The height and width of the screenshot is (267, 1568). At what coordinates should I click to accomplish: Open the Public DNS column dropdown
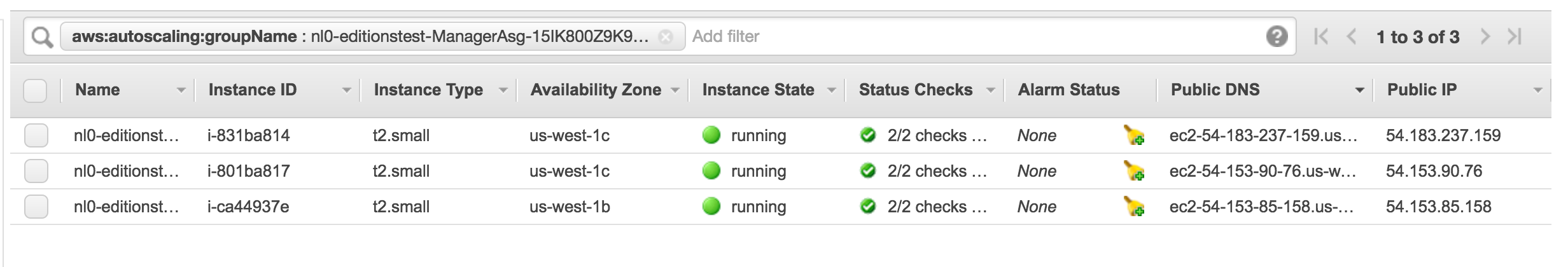coord(1359,90)
